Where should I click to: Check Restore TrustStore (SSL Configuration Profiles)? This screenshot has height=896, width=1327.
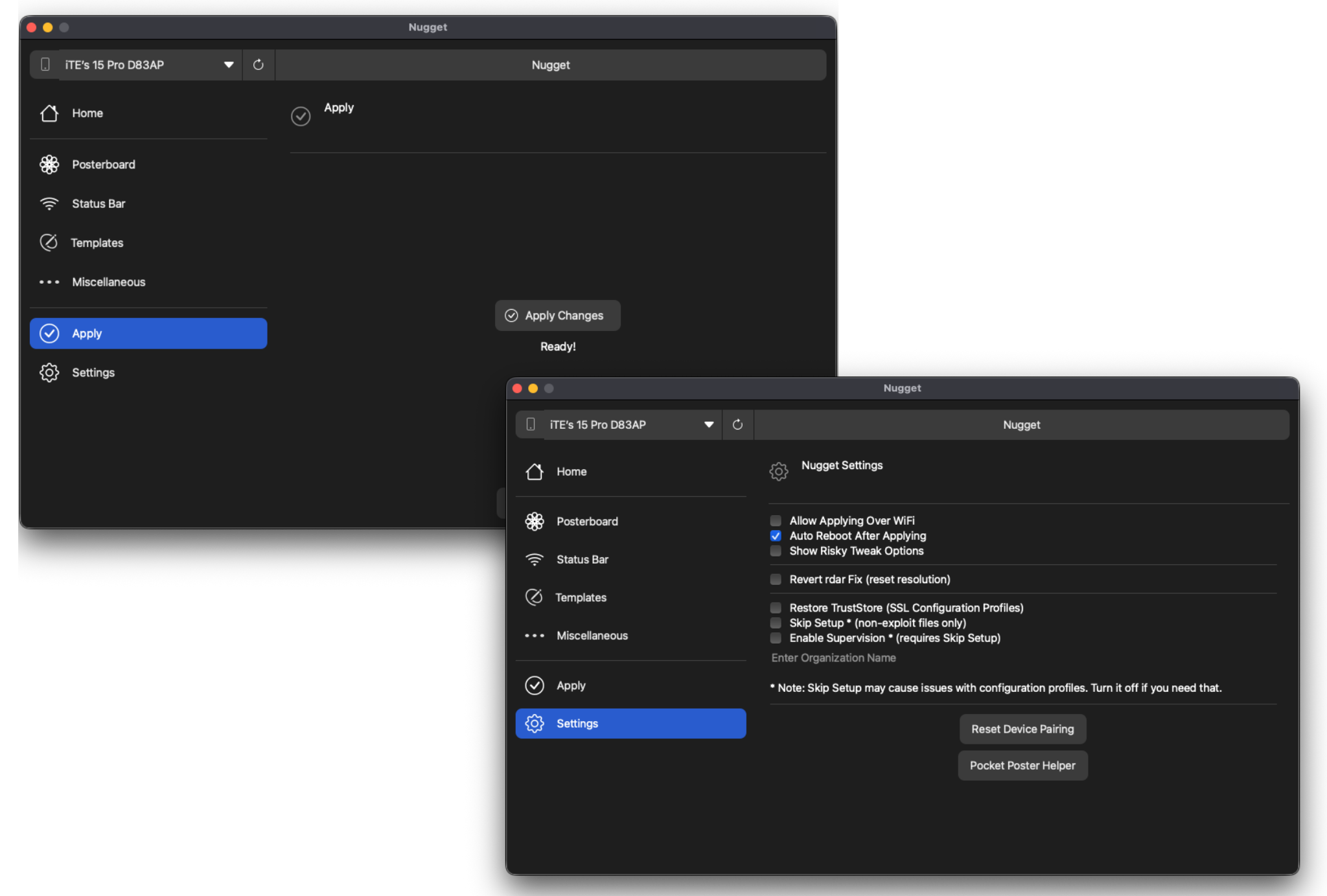(x=776, y=608)
